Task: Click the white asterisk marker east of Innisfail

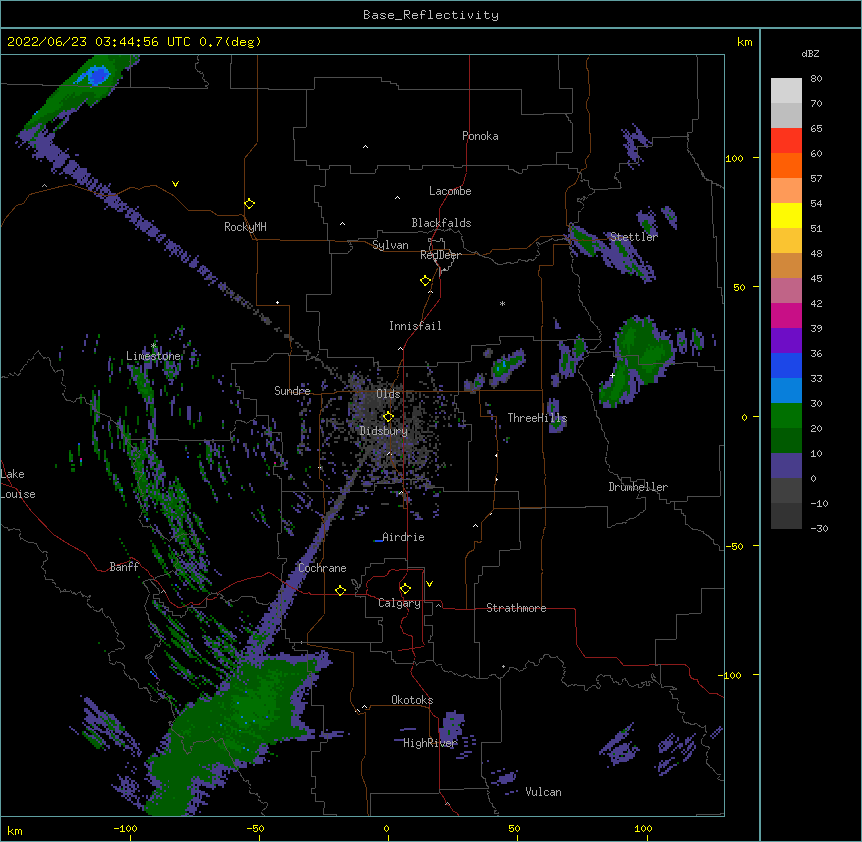Action: [x=502, y=303]
